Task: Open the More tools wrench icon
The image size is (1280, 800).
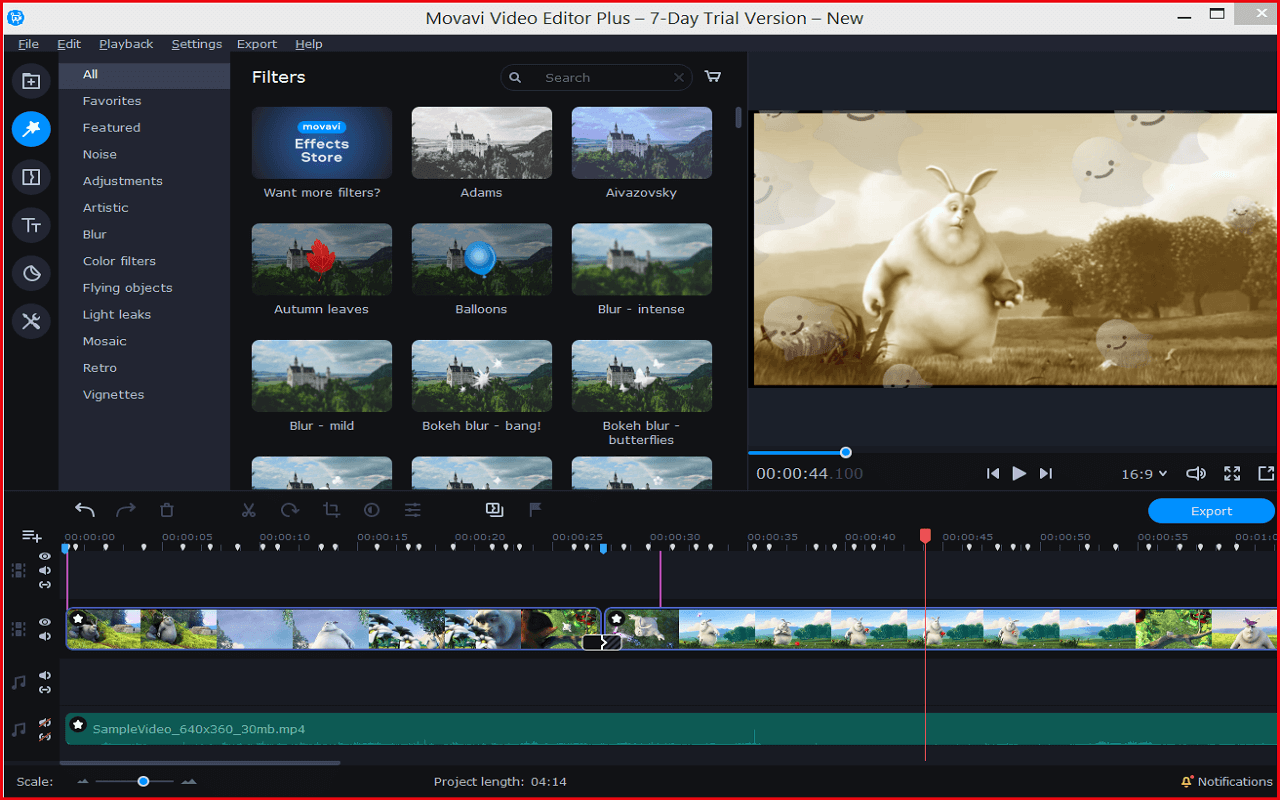Action: tap(31, 321)
